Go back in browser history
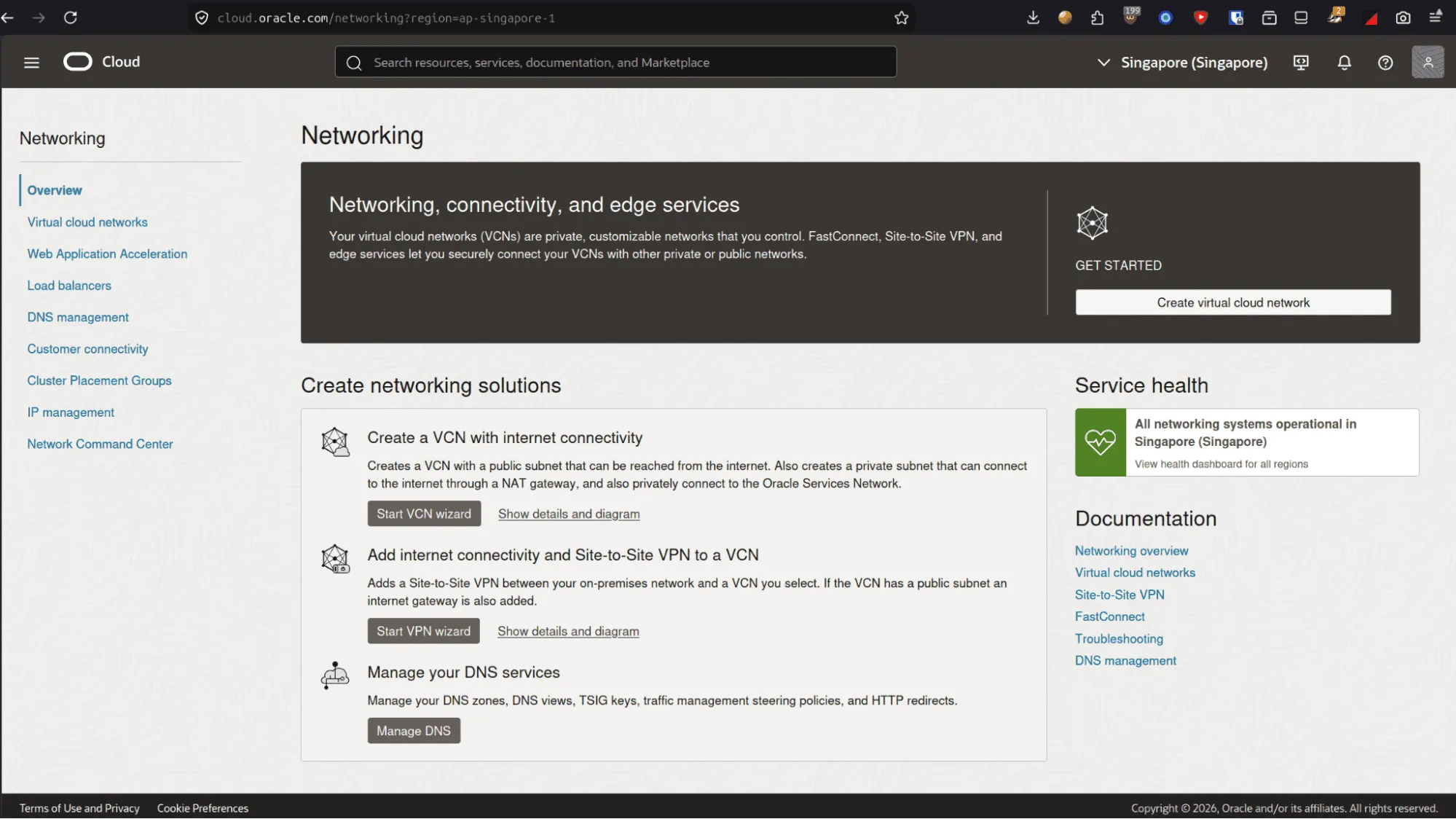Image resolution: width=1456 pixels, height=819 pixels. [x=8, y=17]
